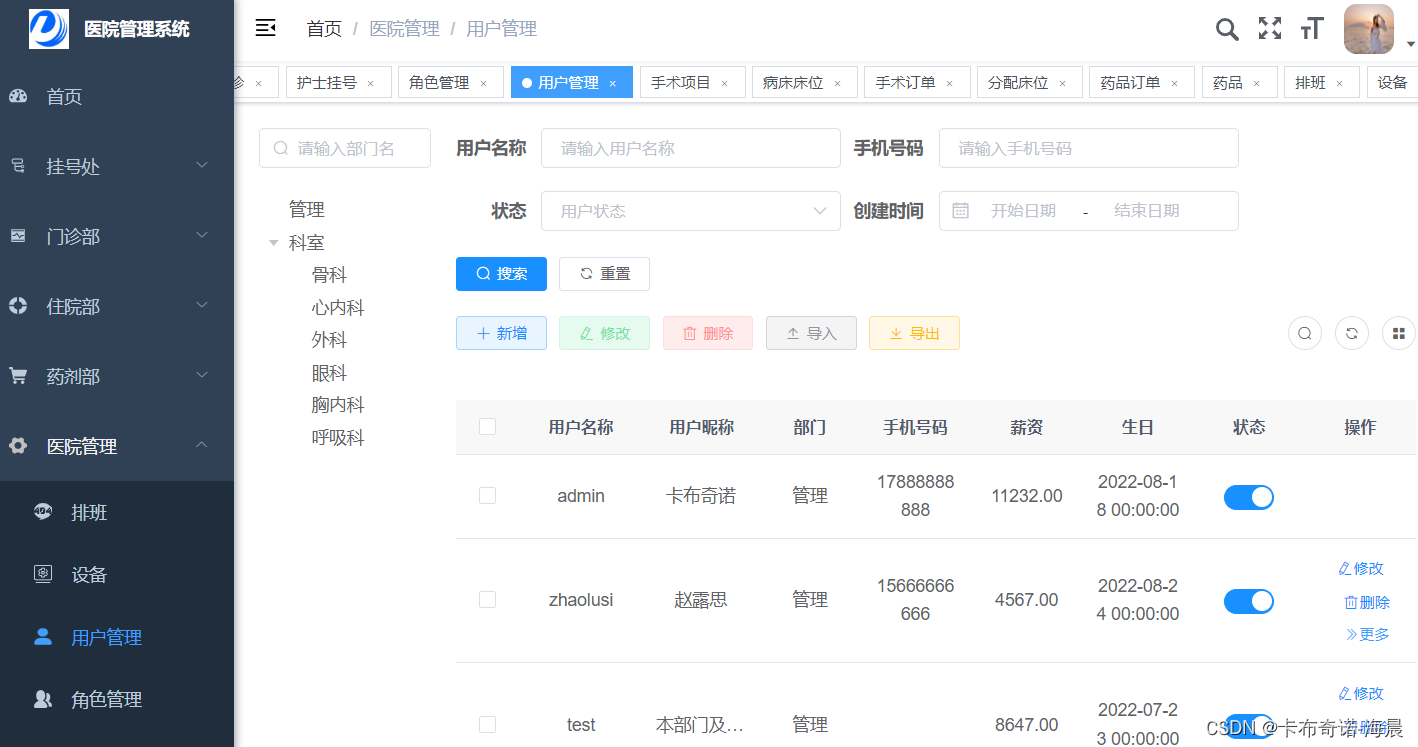Close the 病床床位 tab
Image resolution: width=1418 pixels, height=747 pixels.
[x=837, y=83]
